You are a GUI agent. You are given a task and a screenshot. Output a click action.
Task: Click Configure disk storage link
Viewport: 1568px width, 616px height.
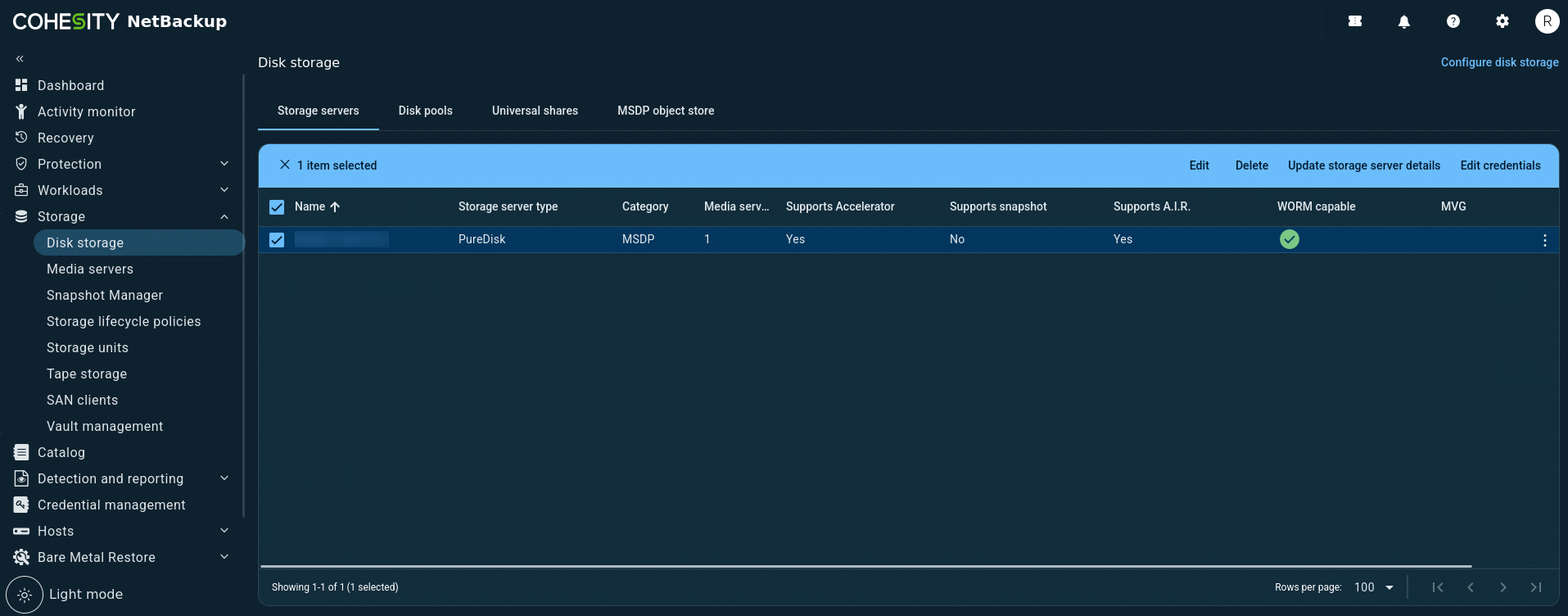pyautogui.click(x=1500, y=62)
